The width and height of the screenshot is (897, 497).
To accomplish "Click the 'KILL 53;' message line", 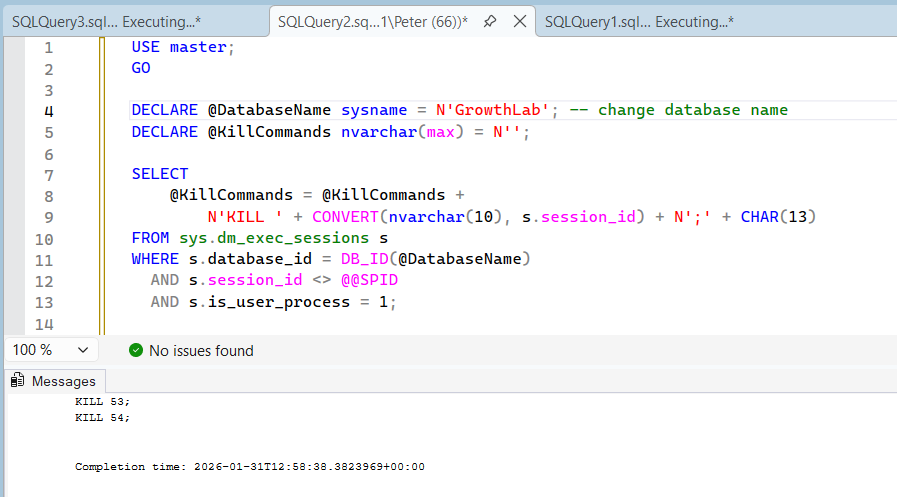I will pyautogui.click(x=102, y=401).
